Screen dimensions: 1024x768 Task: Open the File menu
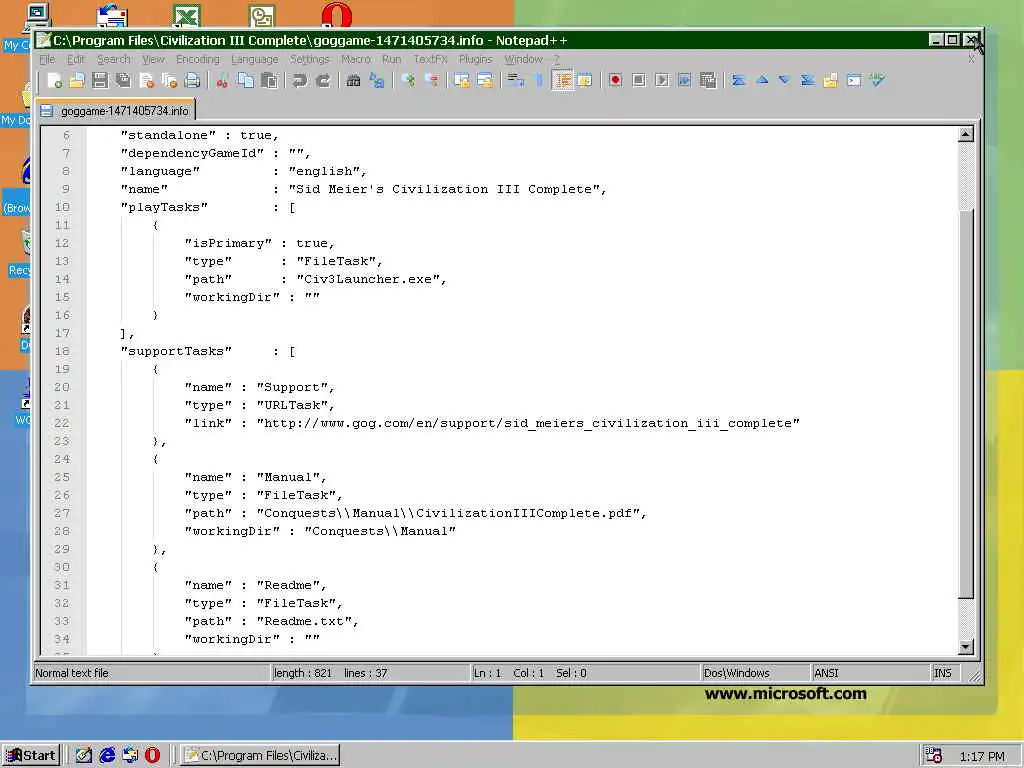click(x=47, y=59)
